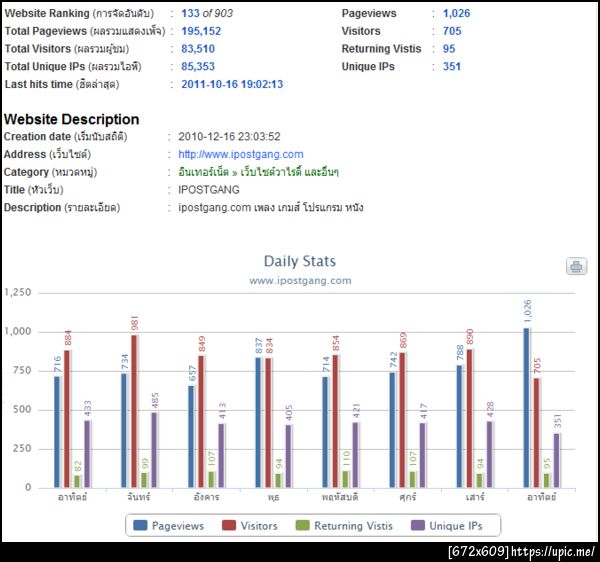Click the description text ipostgang.com เพลง เกมส์

coord(271,207)
